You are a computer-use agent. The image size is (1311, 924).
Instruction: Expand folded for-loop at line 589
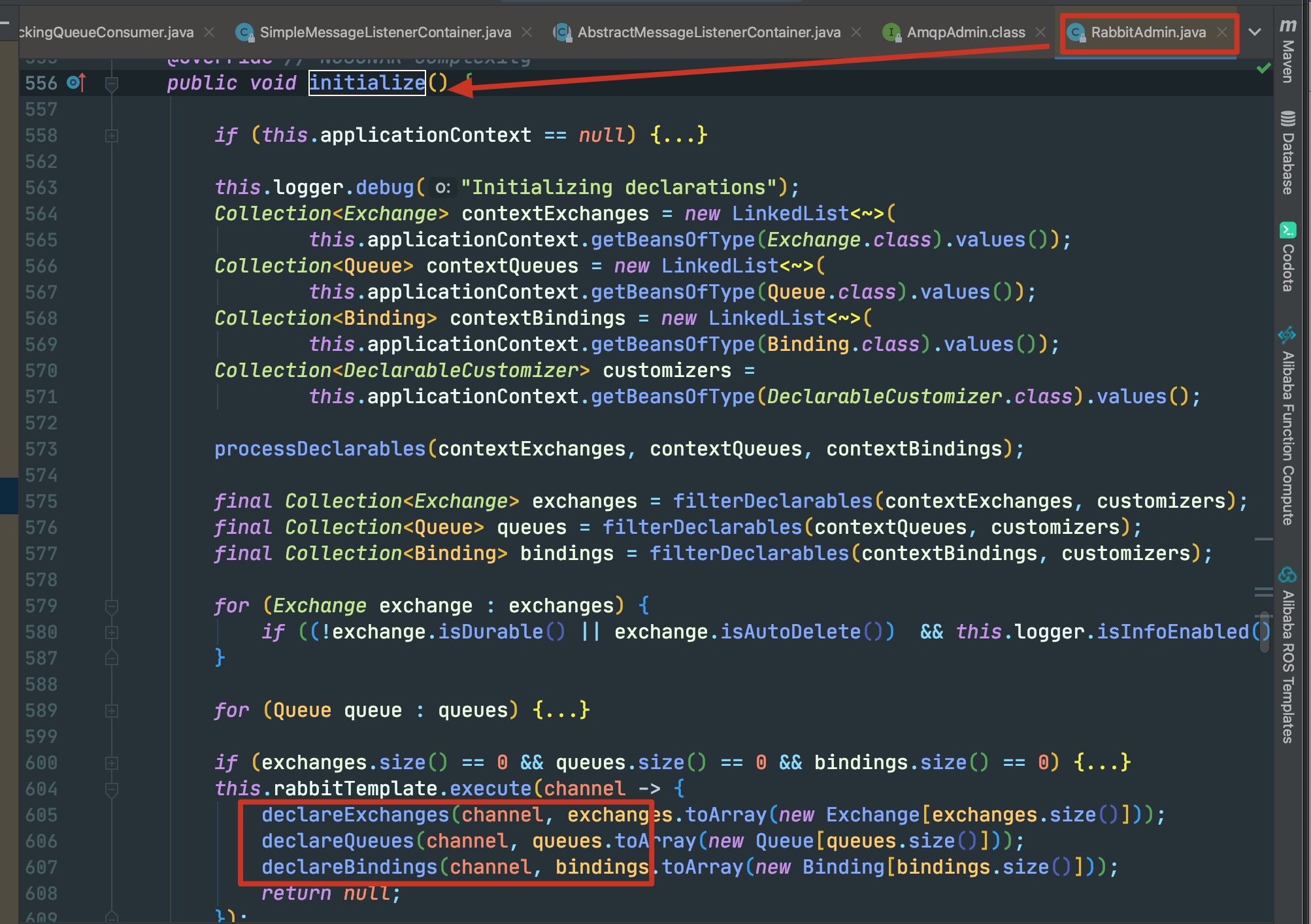tap(112, 711)
